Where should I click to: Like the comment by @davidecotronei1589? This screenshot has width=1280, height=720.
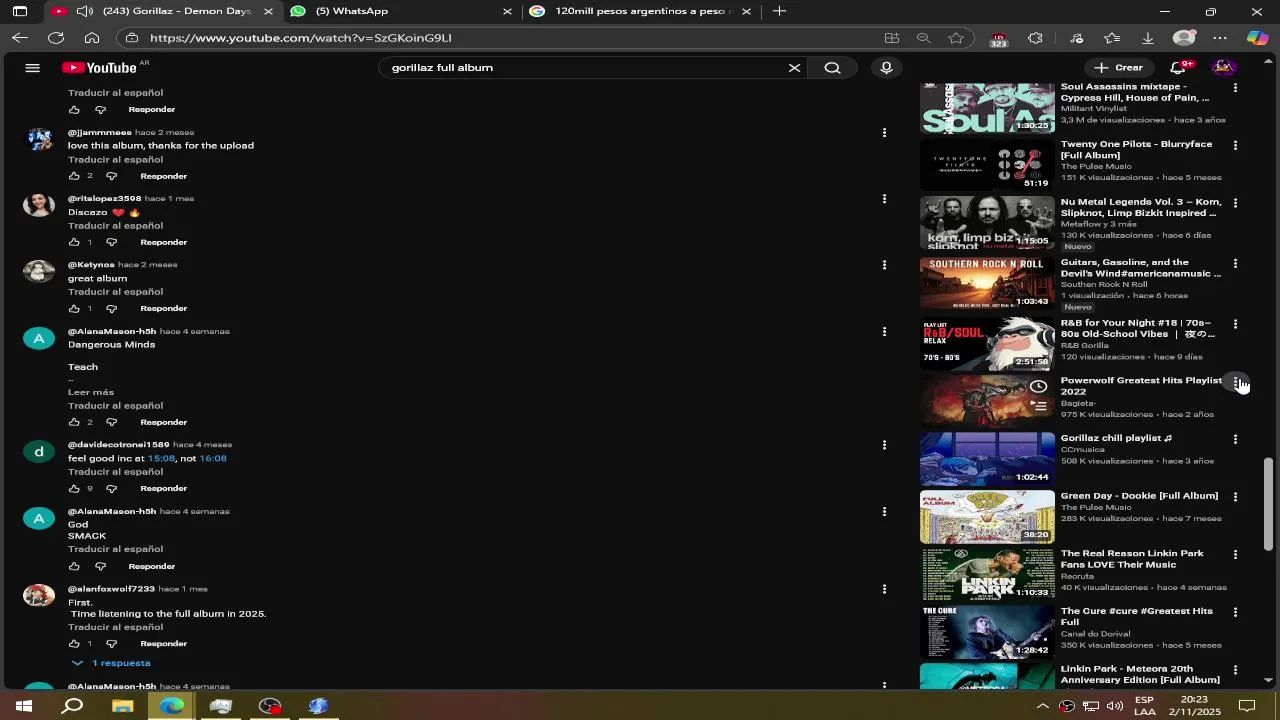(74, 488)
